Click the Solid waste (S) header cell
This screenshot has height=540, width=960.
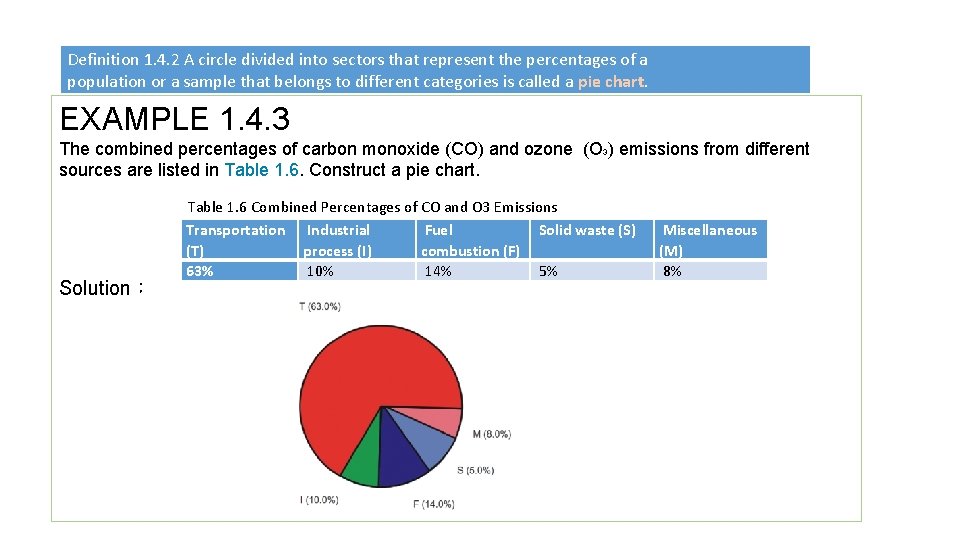tap(591, 239)
